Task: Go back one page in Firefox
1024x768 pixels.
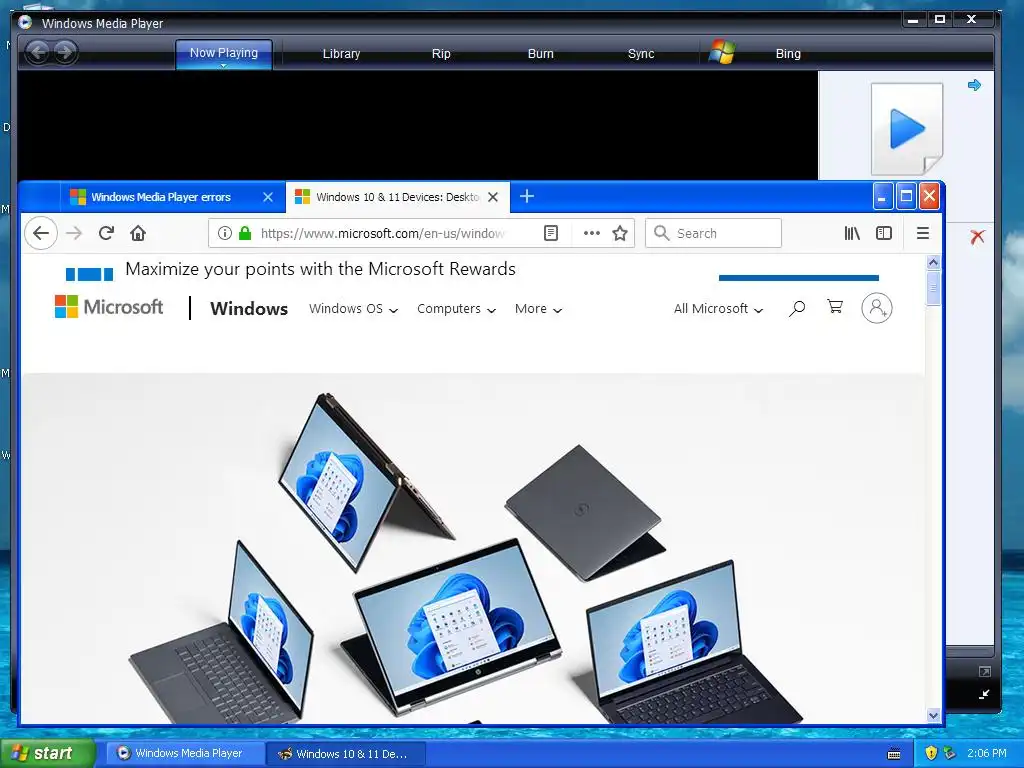Action: point(40,233)
